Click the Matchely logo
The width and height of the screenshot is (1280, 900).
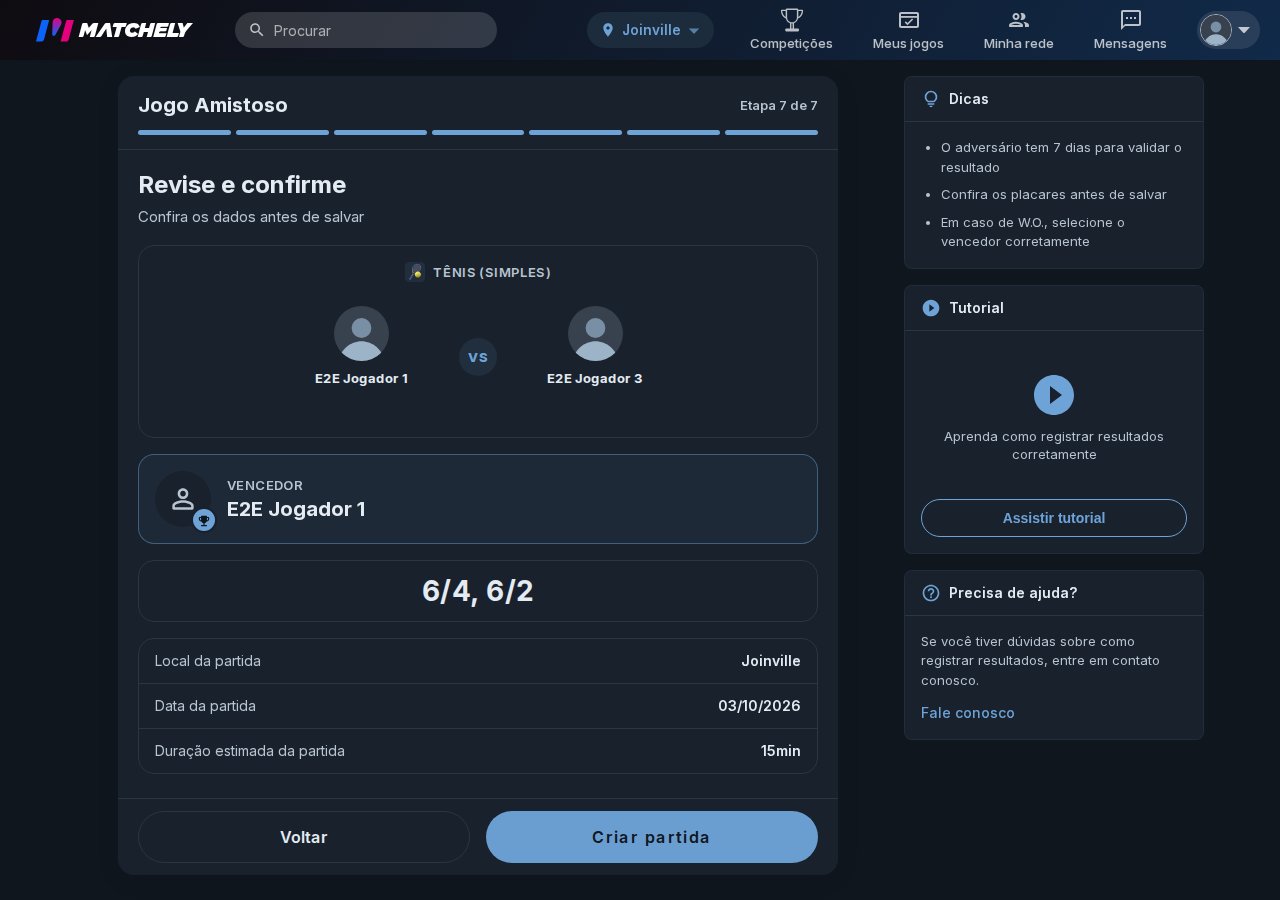pyautogui.click(x=114, y=30)
